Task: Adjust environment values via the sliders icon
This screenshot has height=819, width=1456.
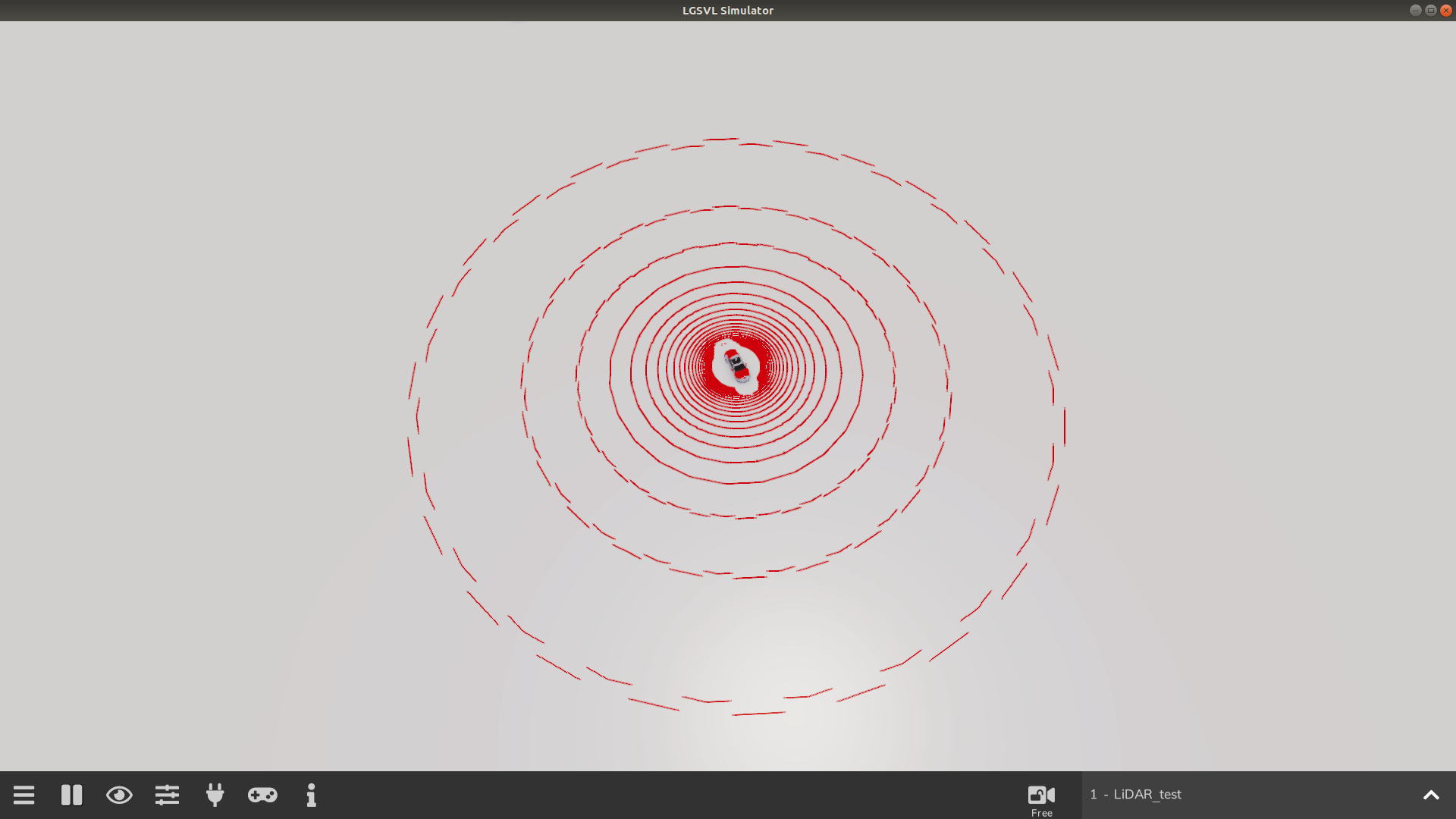Action: [x=167, y=795]
